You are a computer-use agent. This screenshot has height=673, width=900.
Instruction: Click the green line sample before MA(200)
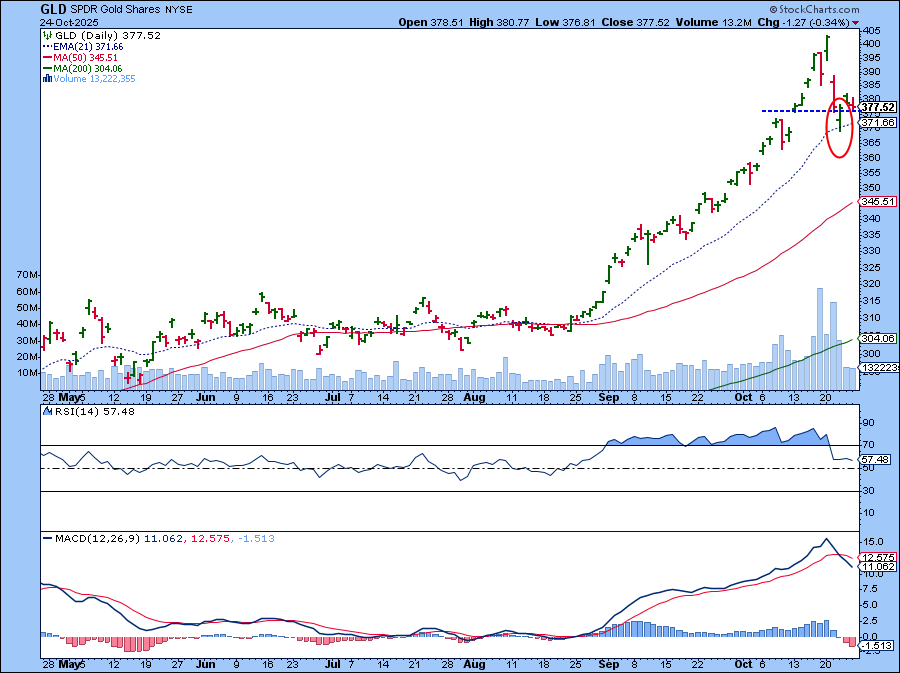48,68
